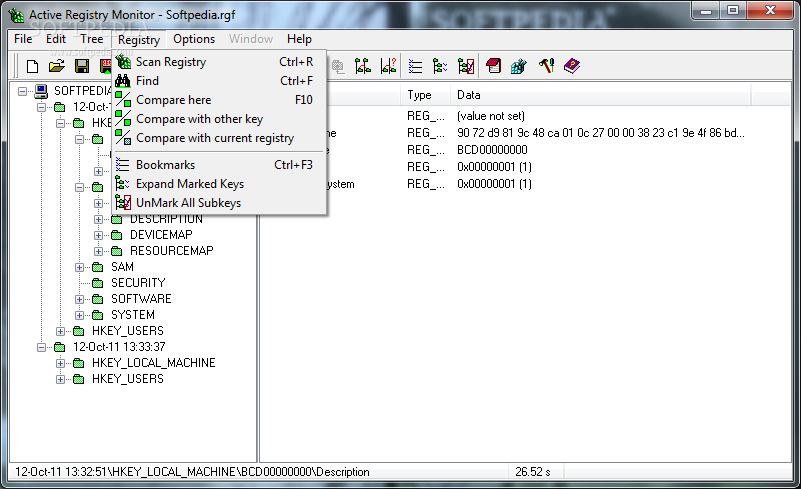The image size is (801, 489).
Task: Click the New file toolbar icon
Action: pyautogui.click(x=32, y=66)
